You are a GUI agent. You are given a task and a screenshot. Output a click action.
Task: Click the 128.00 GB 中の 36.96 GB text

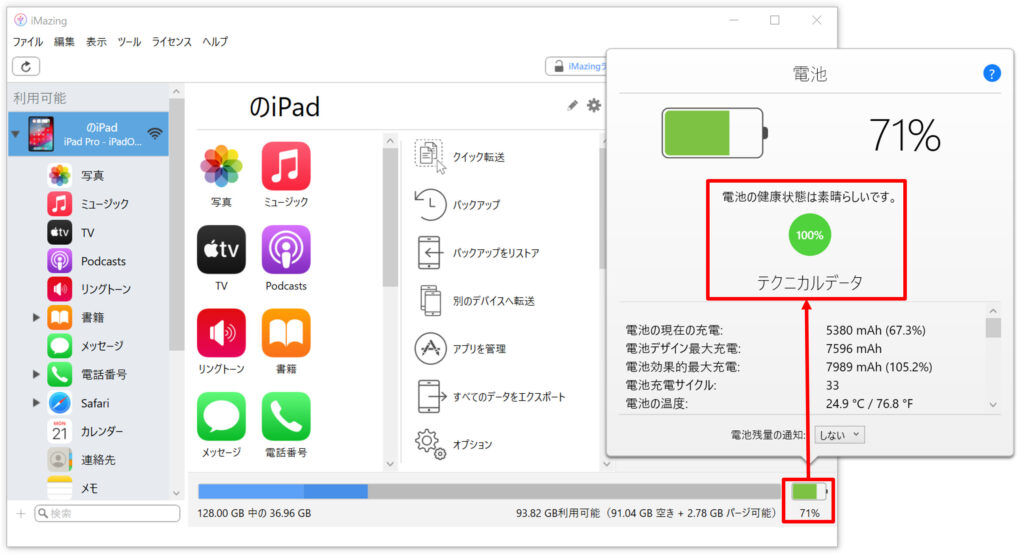pos(254,513)
